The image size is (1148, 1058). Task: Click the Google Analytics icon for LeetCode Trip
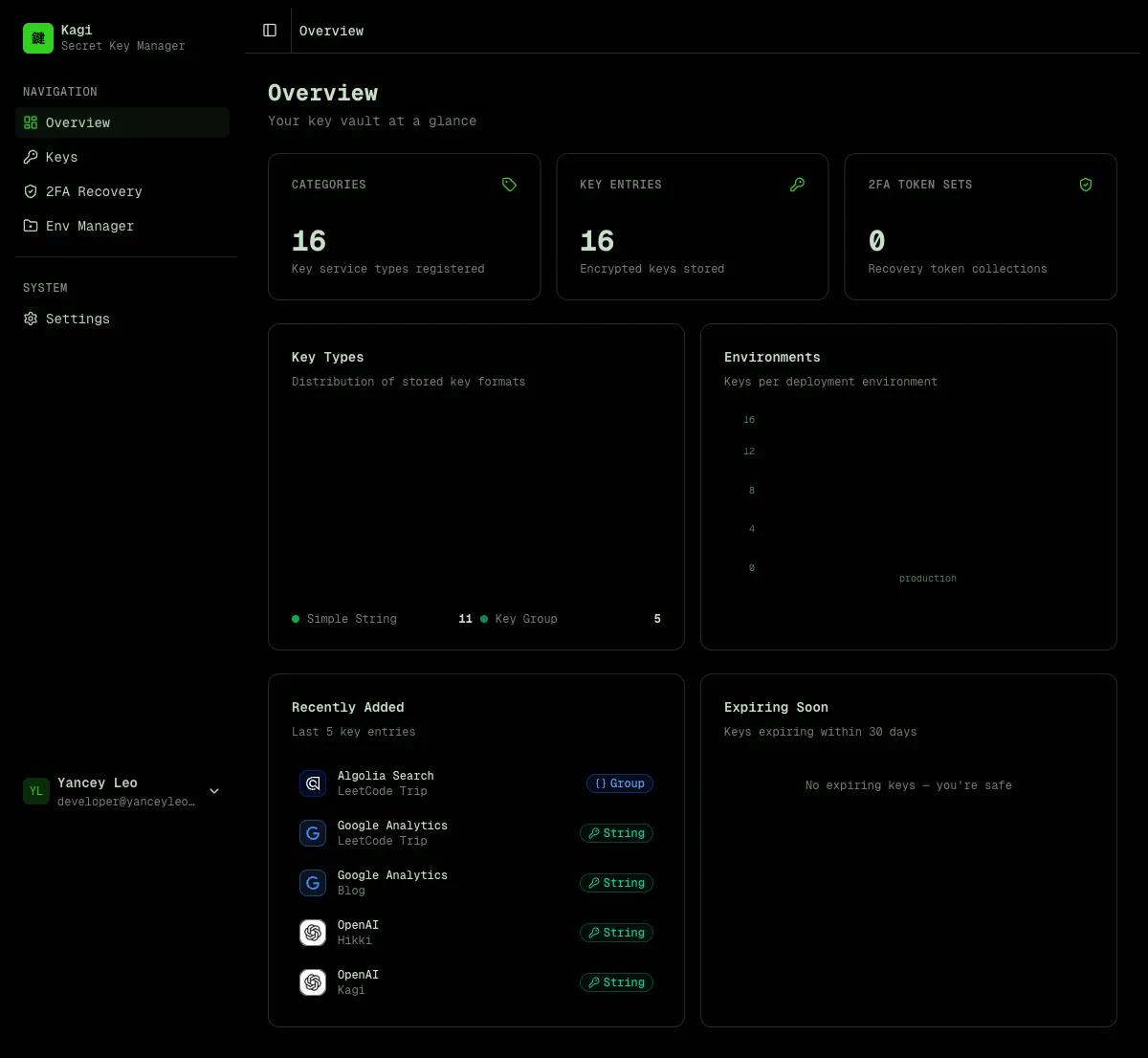tap(313, 833)
